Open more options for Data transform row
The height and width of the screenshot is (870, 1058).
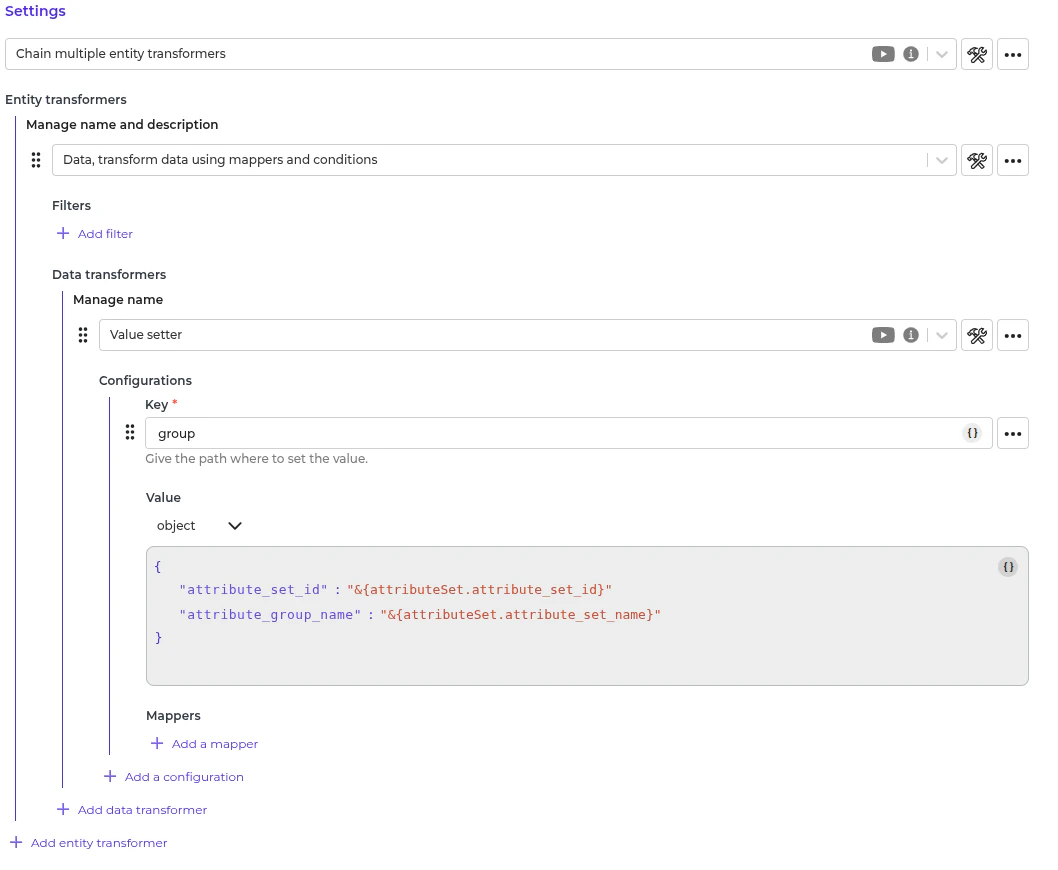1012,160
